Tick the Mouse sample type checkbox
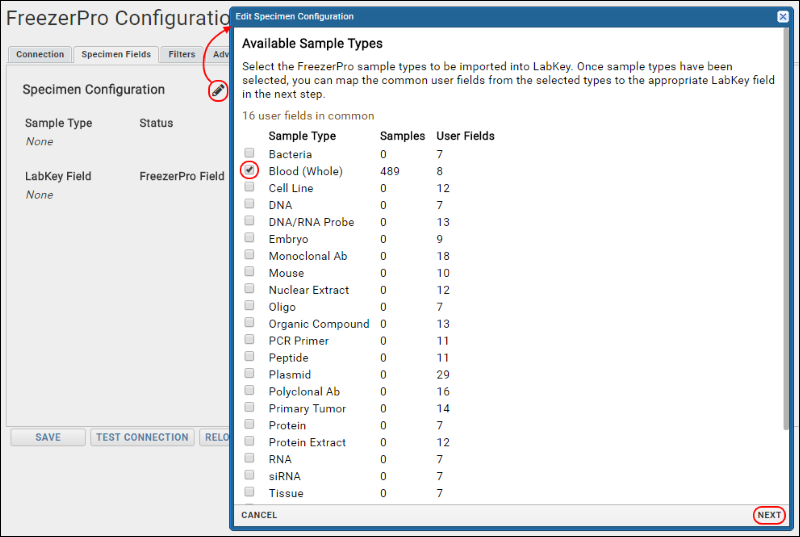The width and height of the screenshot is (800, 537). 249,271
